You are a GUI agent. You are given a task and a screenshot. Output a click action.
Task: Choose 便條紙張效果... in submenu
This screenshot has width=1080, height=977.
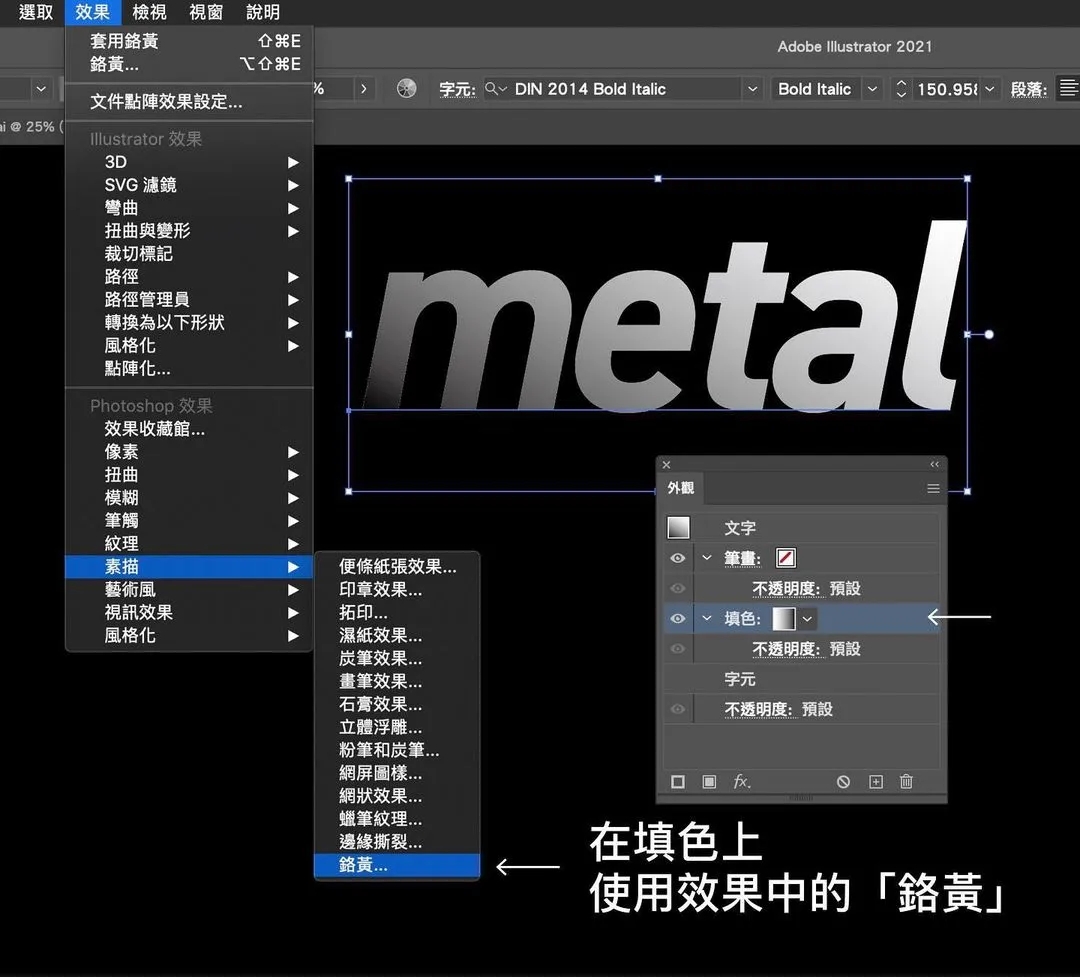click(x=397, y=566)
